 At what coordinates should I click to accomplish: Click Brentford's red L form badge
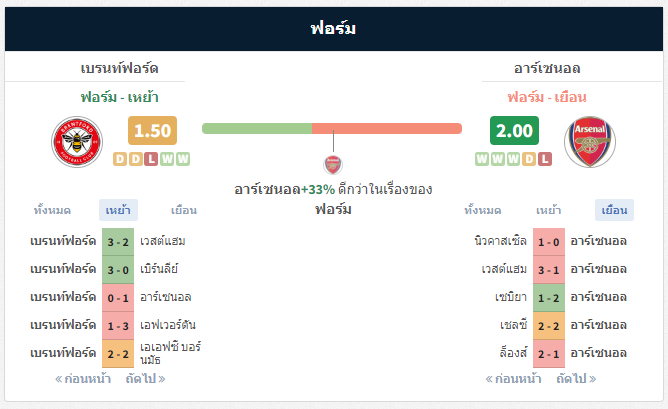(x=151, y=159)
